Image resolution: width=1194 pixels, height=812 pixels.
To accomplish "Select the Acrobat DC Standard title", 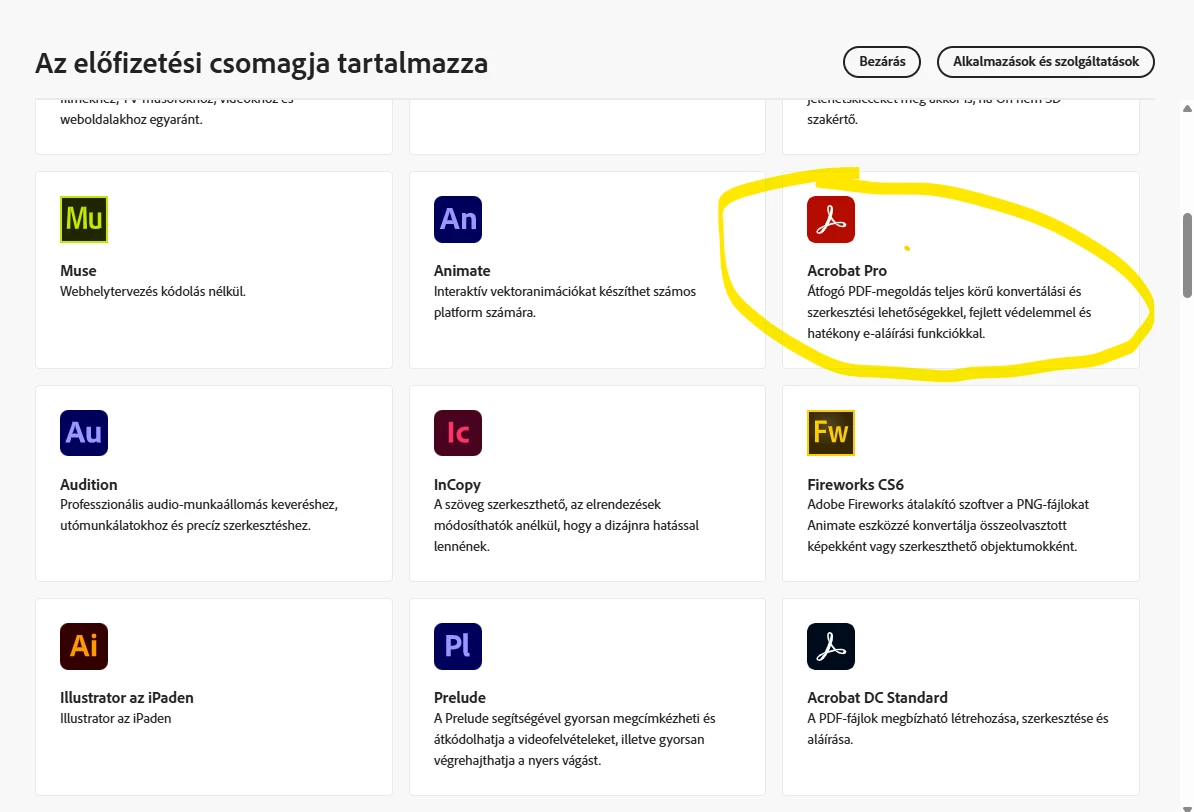I will pos(877,698).
